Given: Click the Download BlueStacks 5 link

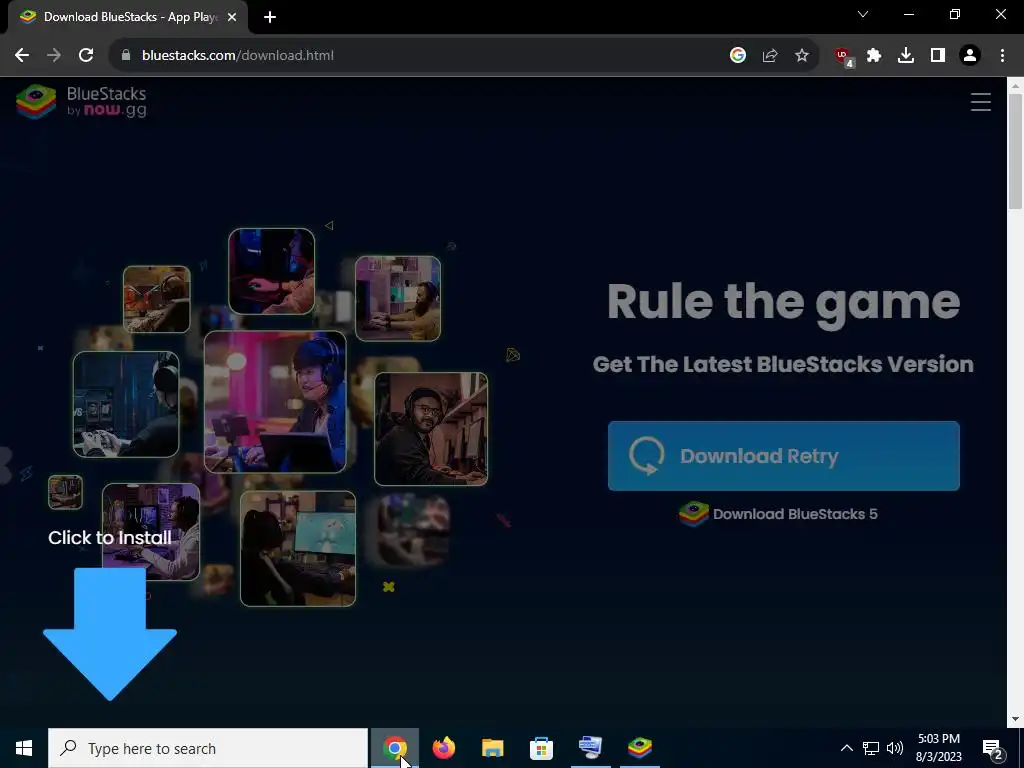Looking at the screenshot, I should click(x=778, y=514).
